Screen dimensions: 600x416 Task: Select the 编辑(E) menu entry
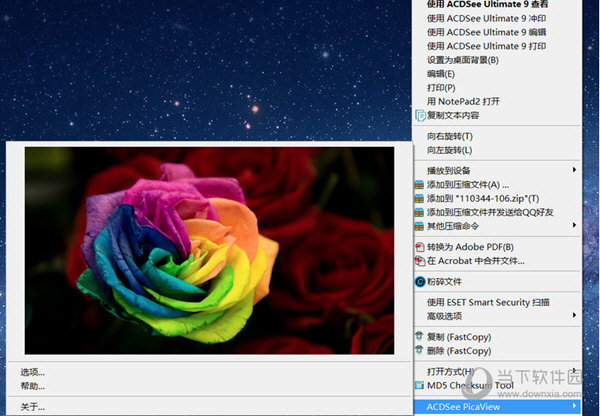point(441,74)
